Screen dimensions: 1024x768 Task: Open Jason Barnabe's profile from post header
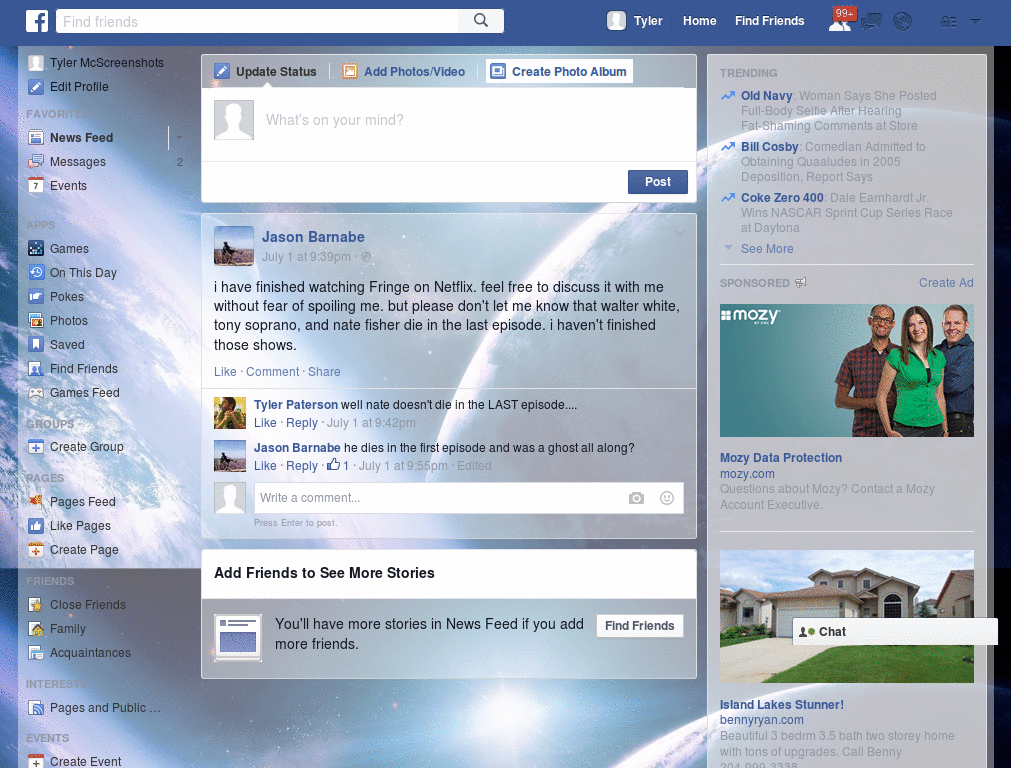point(313,237)
